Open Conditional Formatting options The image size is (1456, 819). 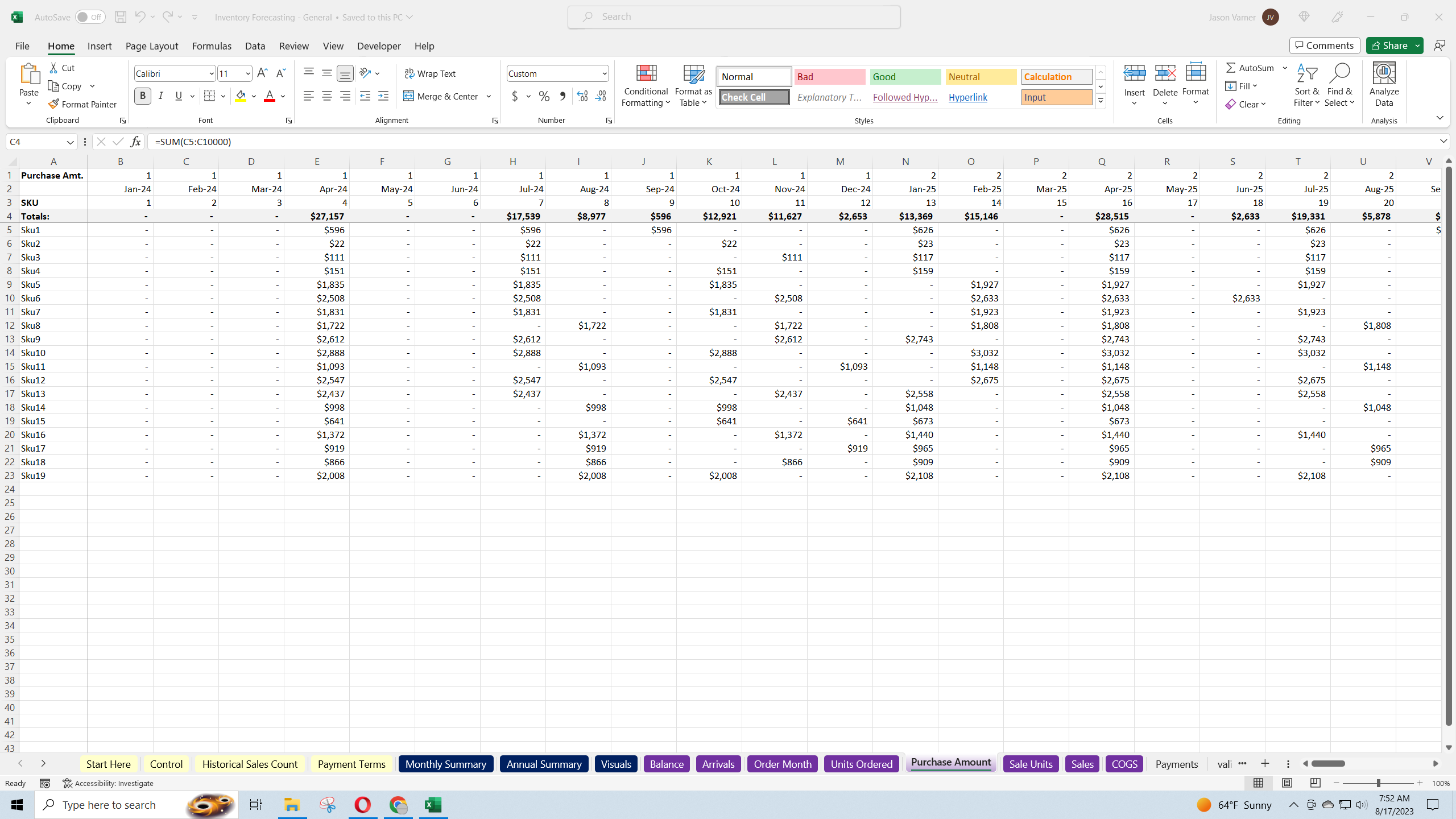pos(645,85)
